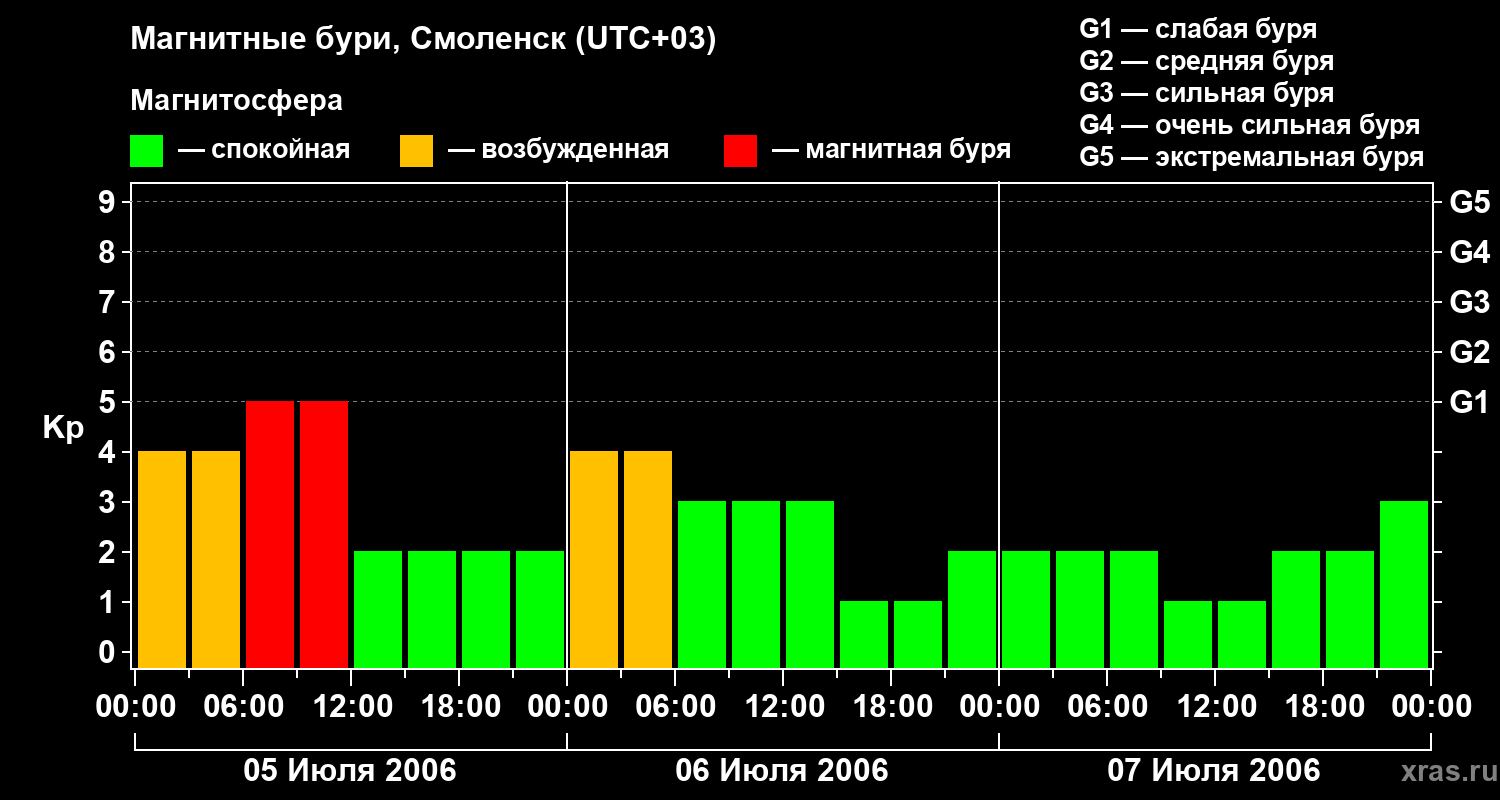Click the green bar starting at 12:00 on 05 Июля
1500x800 pixels.
click(378, 609)
